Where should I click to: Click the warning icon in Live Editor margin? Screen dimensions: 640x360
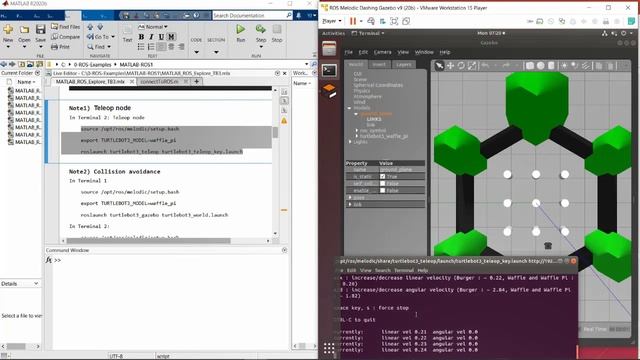pyautogui.click(x=284, y=121)
